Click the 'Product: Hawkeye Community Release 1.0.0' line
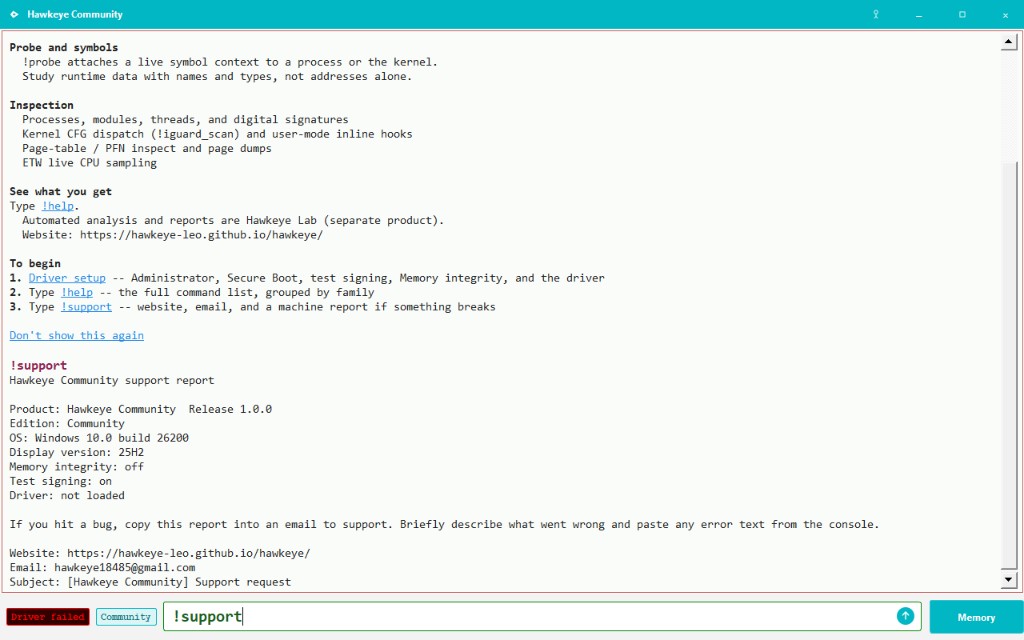This screenshot has height=640, width=1024. click(140, 409)
